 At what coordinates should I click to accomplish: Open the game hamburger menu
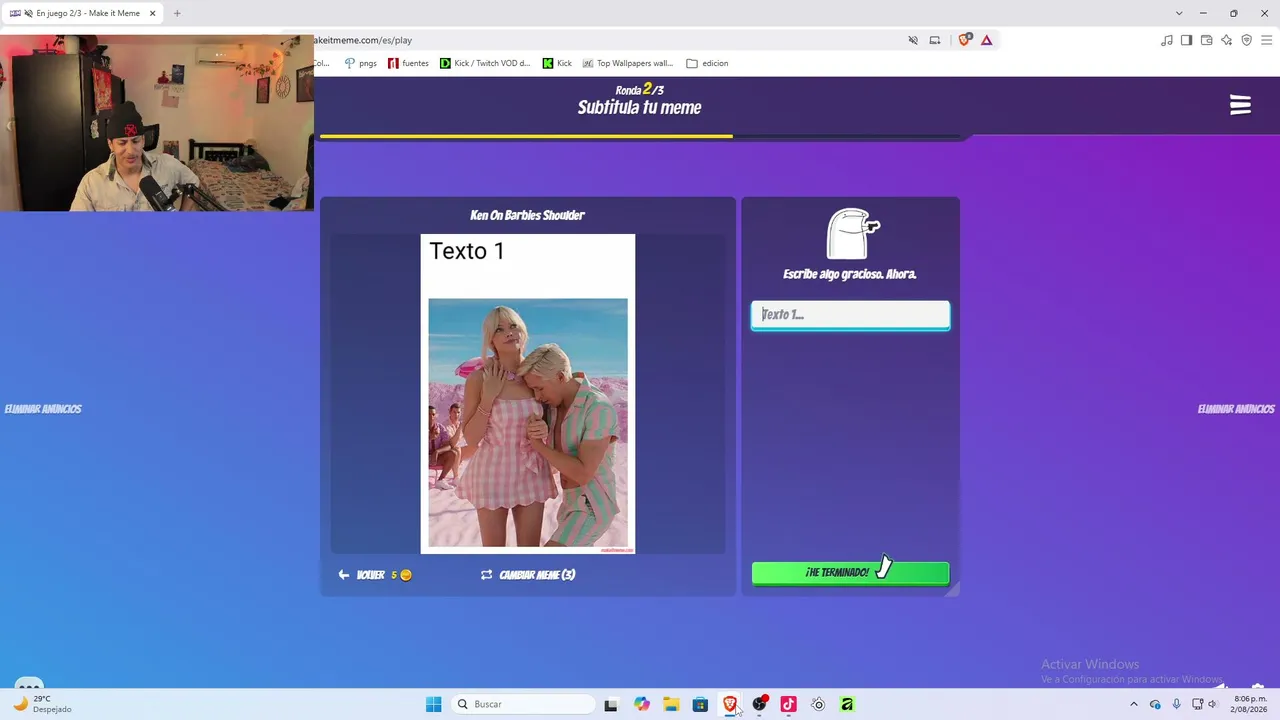pos(1240,105)
